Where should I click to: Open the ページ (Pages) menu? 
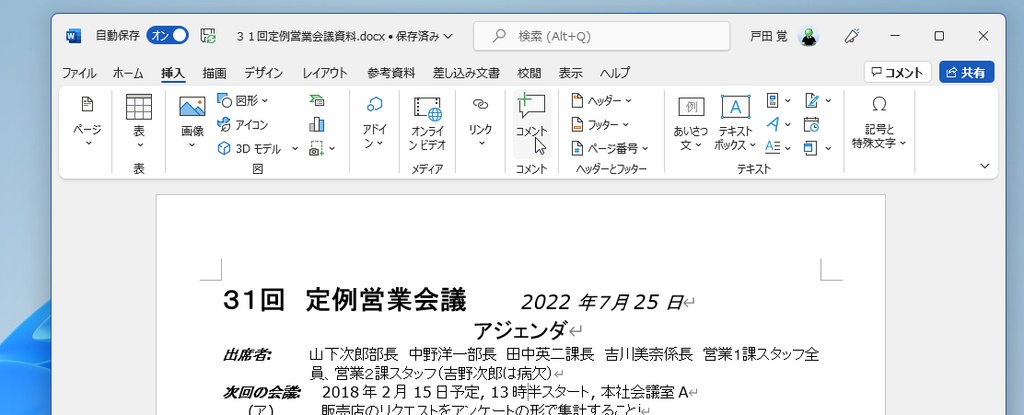click(87, 124)
